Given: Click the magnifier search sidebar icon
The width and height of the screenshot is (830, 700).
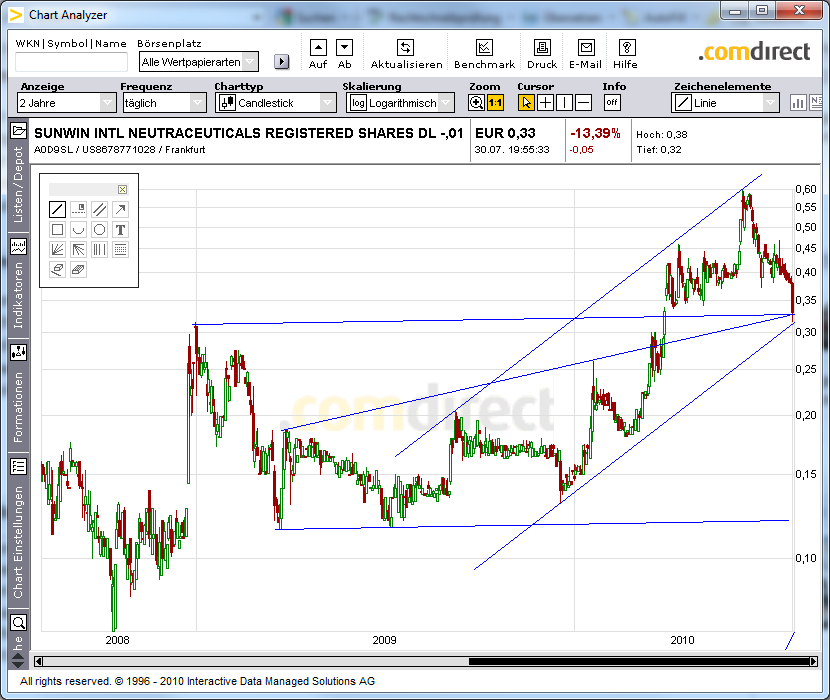Looking at the screenshot, I should [x=19, y=623].
